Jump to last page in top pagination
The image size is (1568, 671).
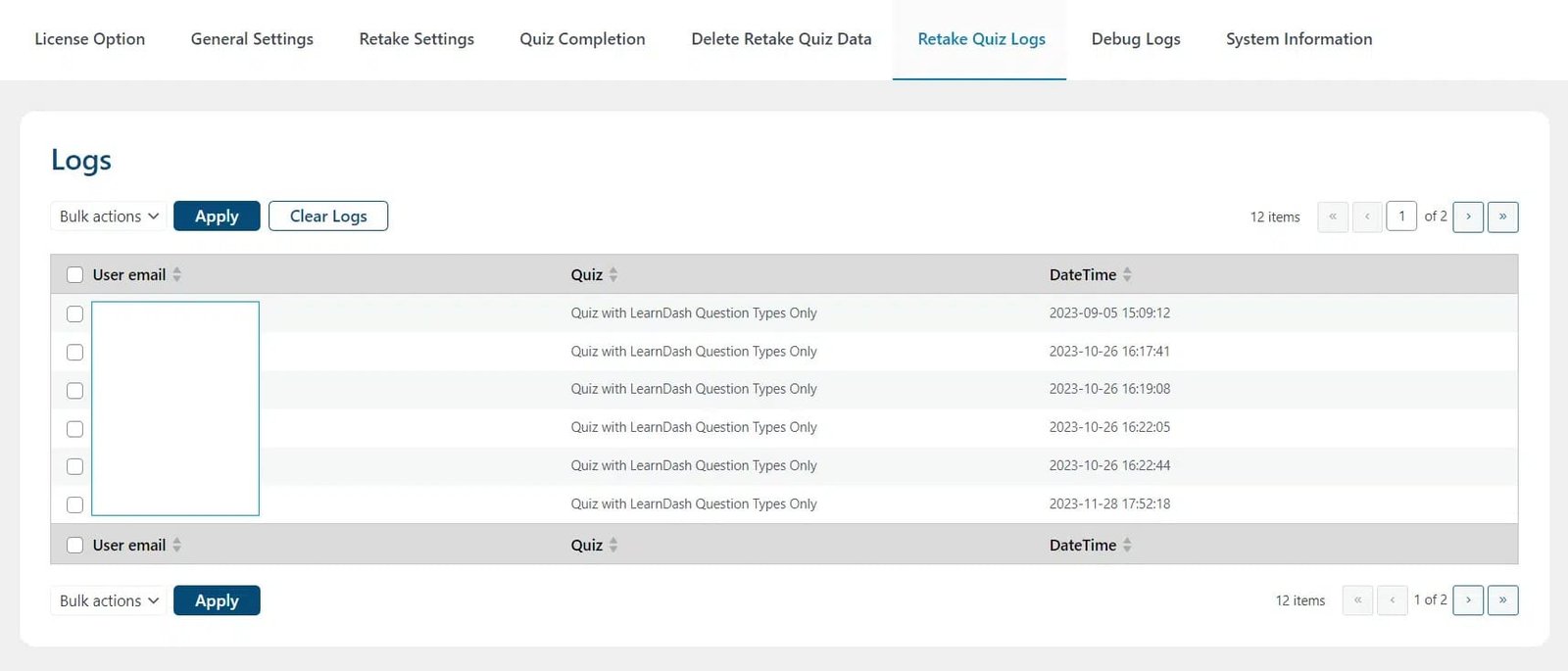pos(1502,216)
